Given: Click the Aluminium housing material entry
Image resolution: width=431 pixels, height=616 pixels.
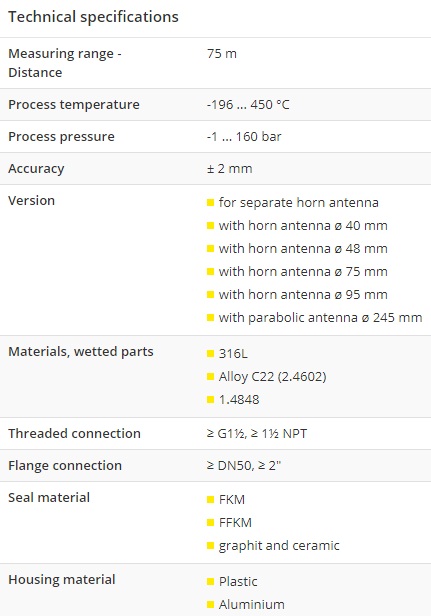Looking at the screenshot, I should [251, 604].
